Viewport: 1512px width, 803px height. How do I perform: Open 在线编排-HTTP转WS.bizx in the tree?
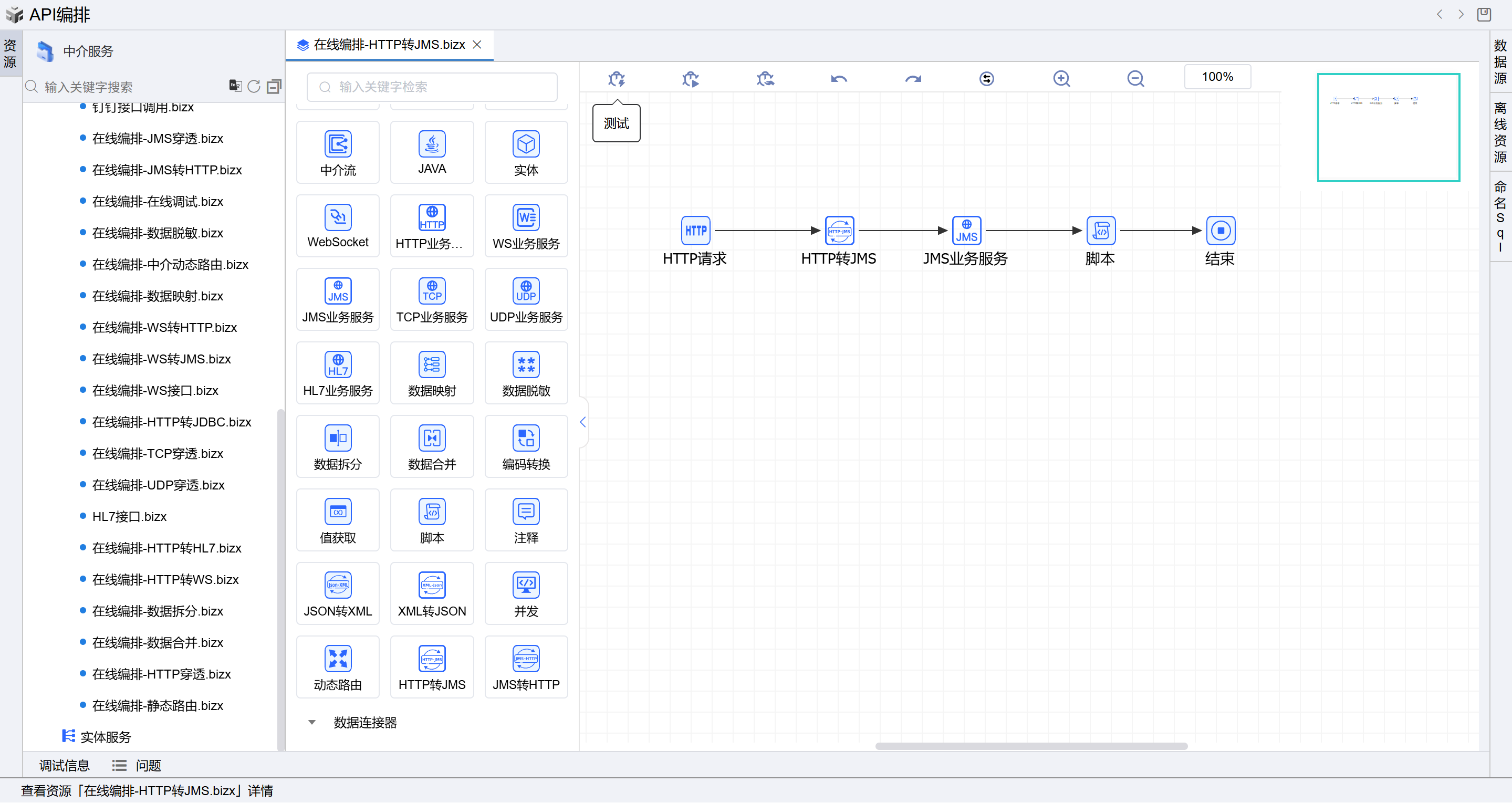point(165,579)
